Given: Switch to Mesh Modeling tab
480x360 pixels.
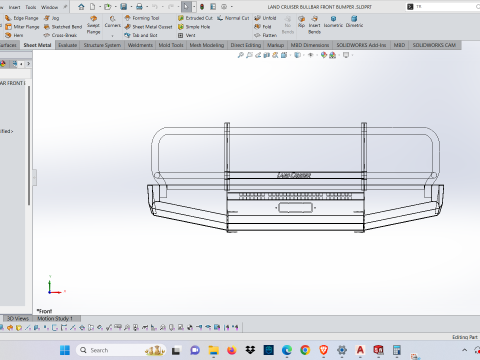Looking at the screenshot, I should click(x=207, y=45).
